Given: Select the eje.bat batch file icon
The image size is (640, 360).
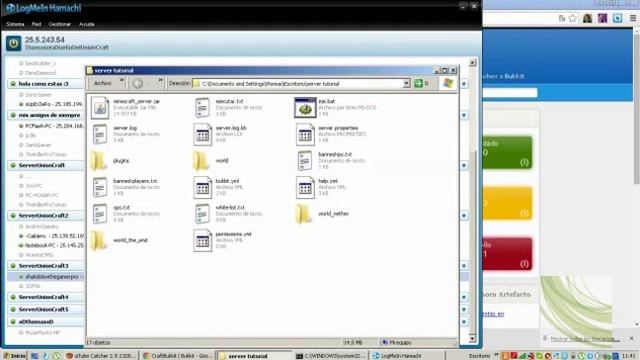Looking at the screenshot, I should pyautogui.click(x=305, y=108).
